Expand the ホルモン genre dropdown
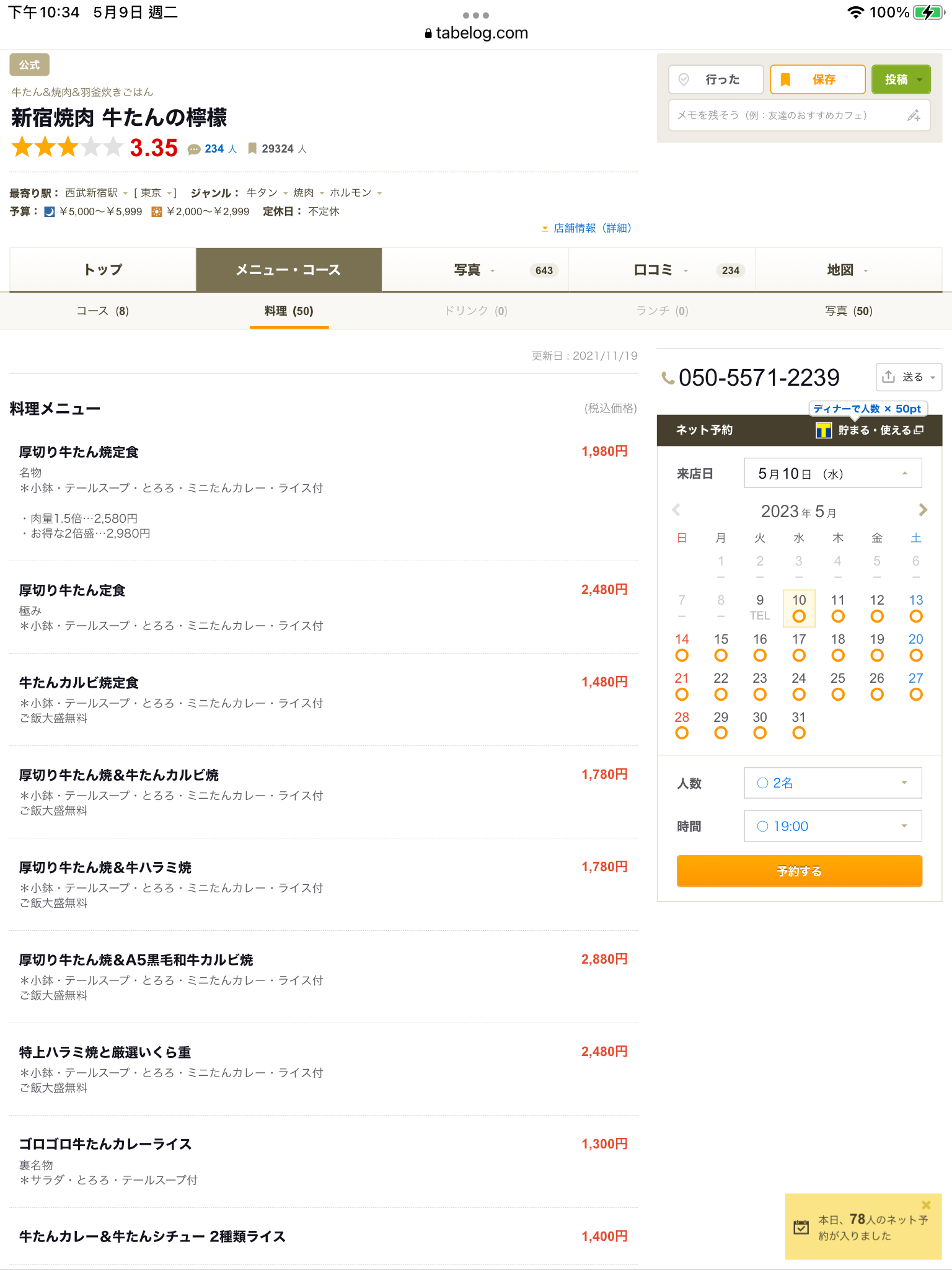Screen dimensions: 952x1270 point(379,193)
